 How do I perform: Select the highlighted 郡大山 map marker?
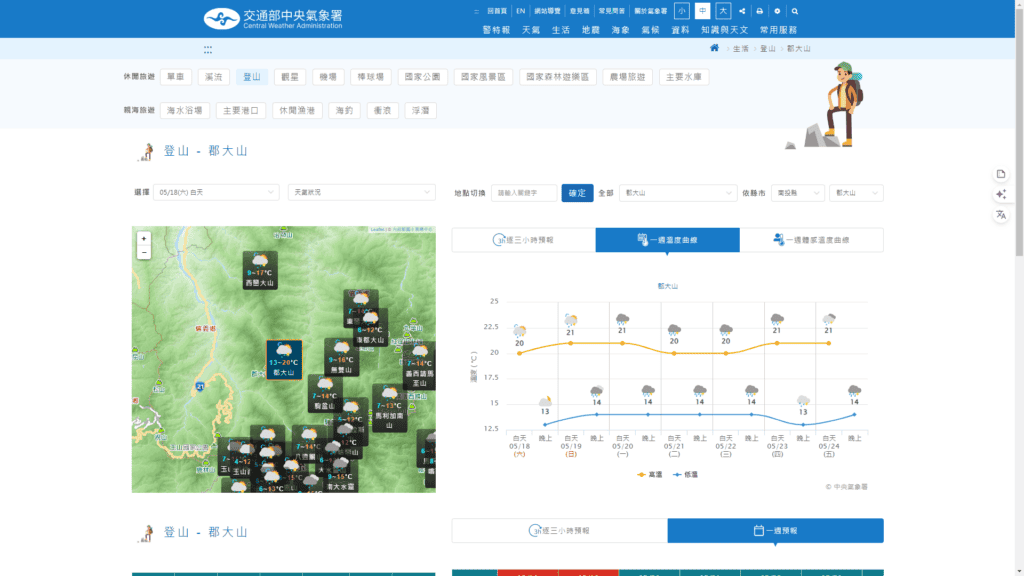(x=284, y=360)
